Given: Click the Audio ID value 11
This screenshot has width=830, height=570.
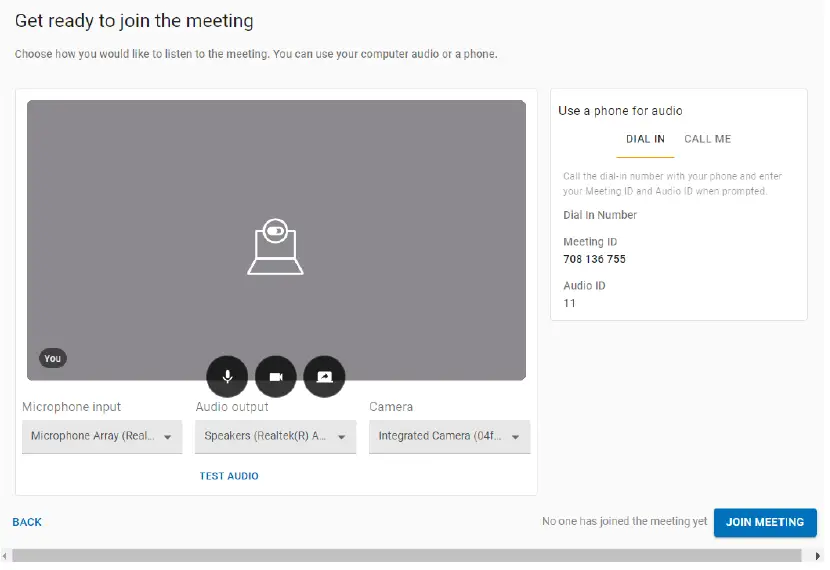Looking at the screenshot, I should tap(569, 303).
